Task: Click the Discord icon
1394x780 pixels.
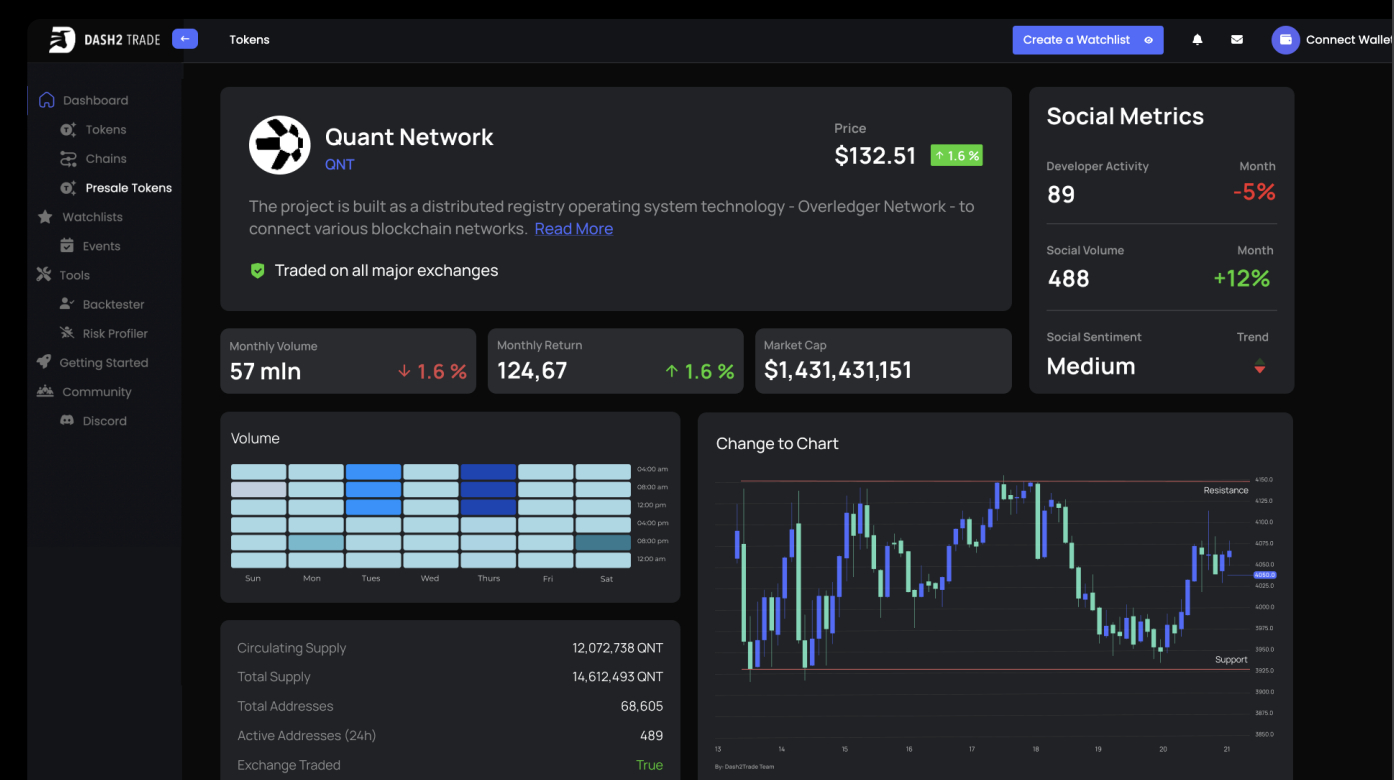Action: click(x=67, y=421)
